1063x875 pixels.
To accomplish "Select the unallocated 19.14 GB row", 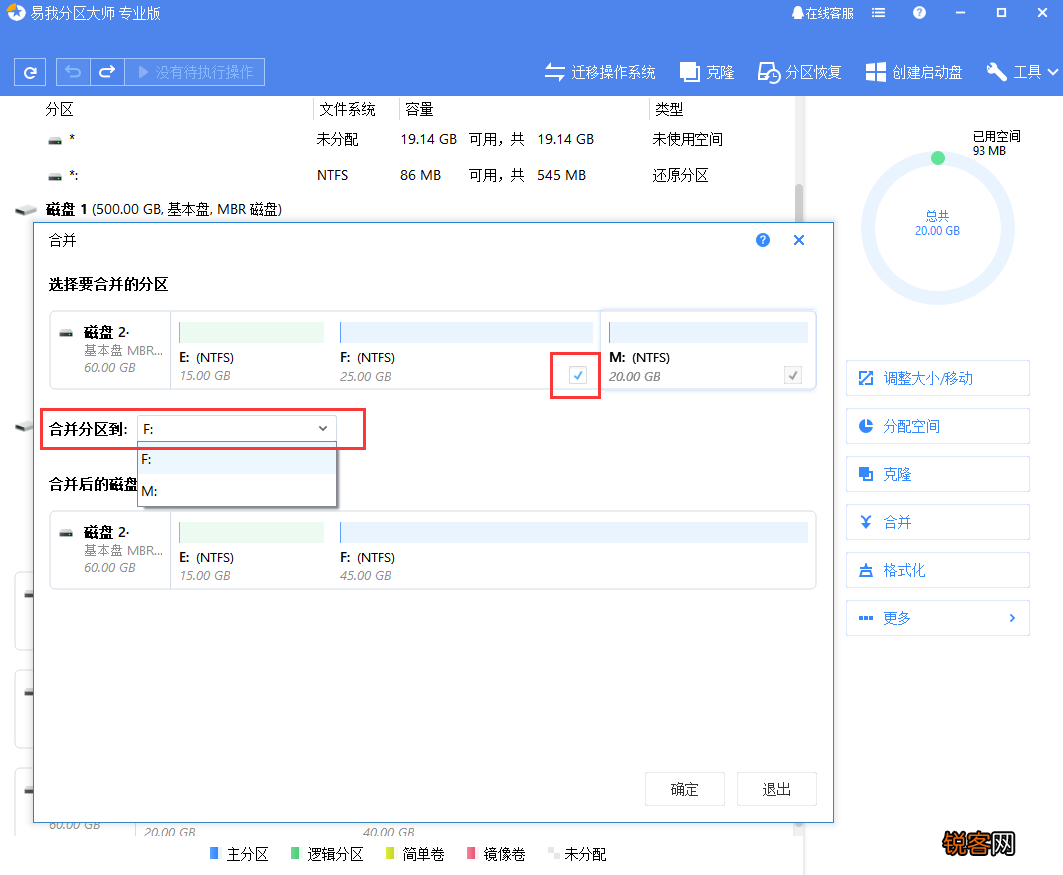I will click(x=400, y=139).
